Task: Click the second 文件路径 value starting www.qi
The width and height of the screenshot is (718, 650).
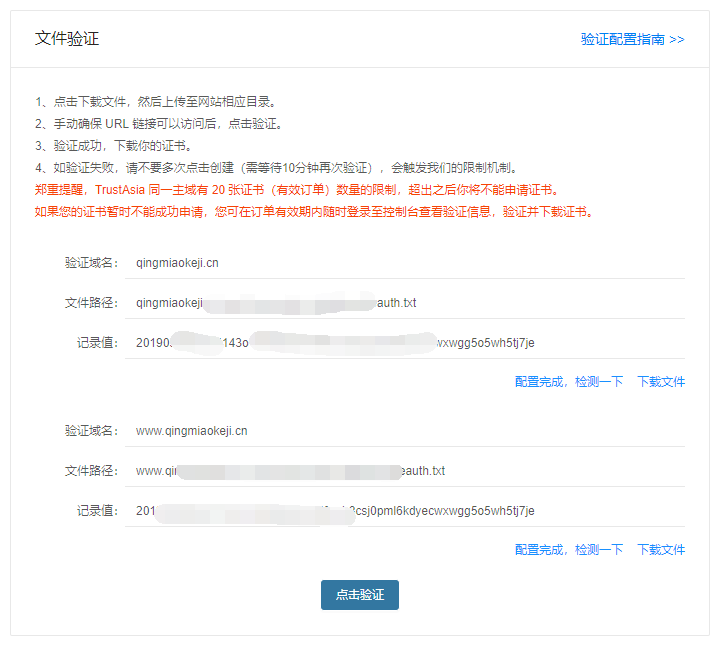Action: [290, 471]
